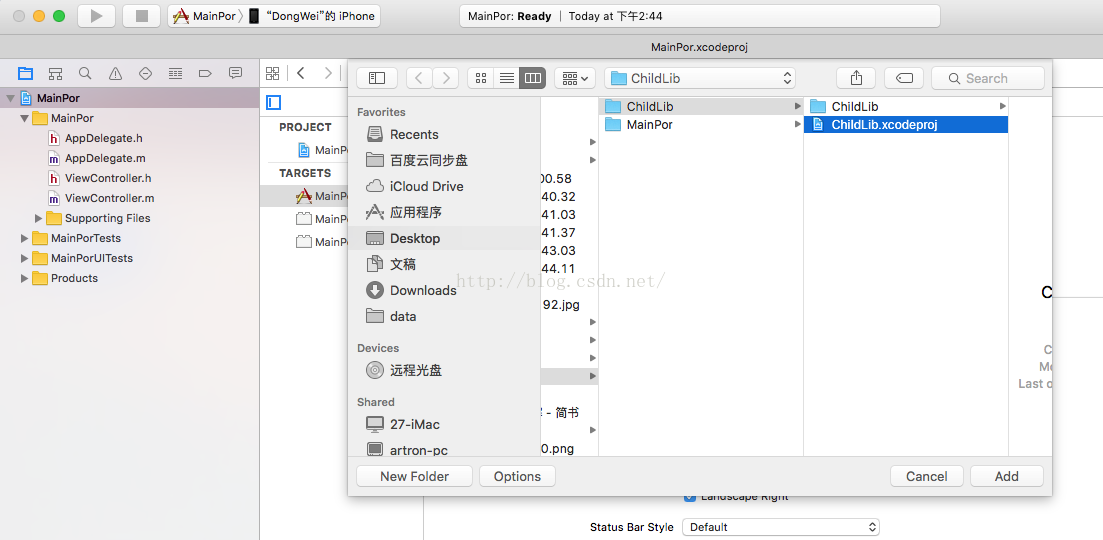Open edit tags button in dialog
The width and height of the screenshot is (1103, 540).
click(x=904, y=78)
